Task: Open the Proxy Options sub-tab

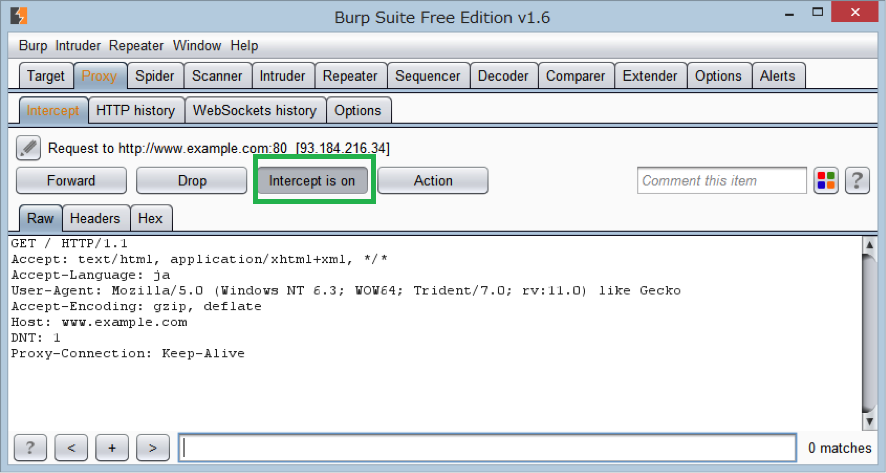Action: pyautogui.click(x=358, y=110)
